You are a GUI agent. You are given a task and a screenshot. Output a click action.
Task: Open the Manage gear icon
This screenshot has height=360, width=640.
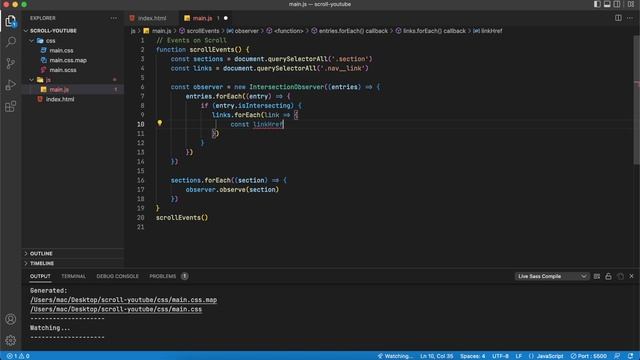pos(11,340)
